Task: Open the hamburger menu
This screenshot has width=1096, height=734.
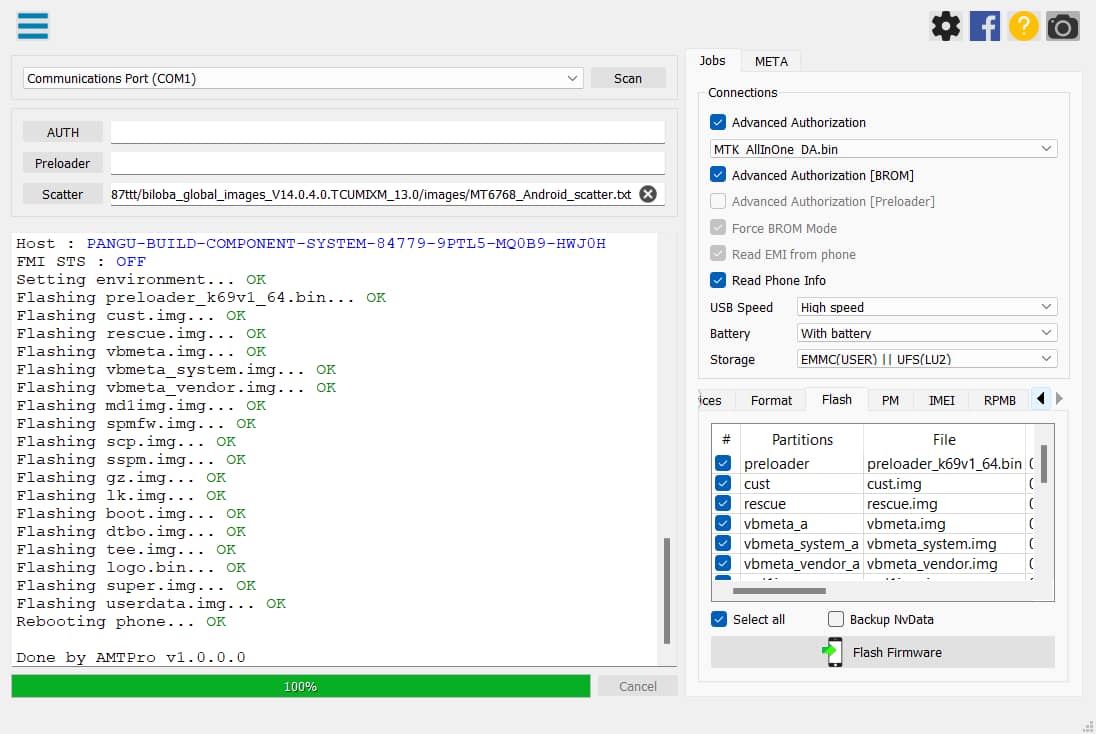Action: [33, 26]
